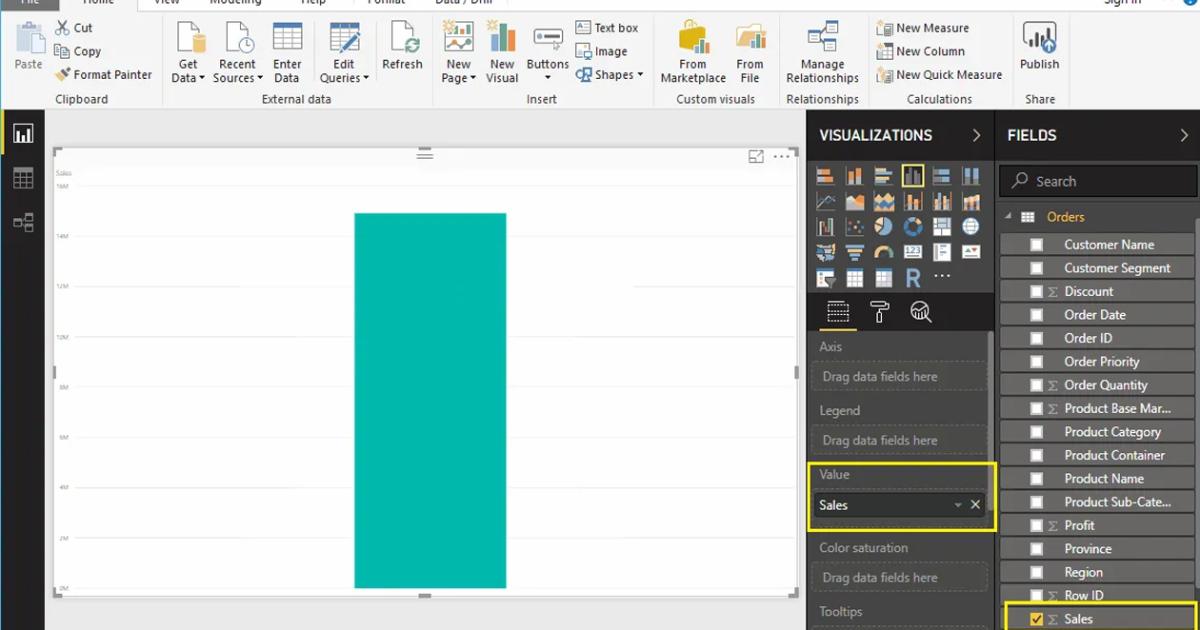Viewport: 1200px width, 630px height.
Task: Select the R script visual
Action: pyautogui.click(x=913, y=278)
